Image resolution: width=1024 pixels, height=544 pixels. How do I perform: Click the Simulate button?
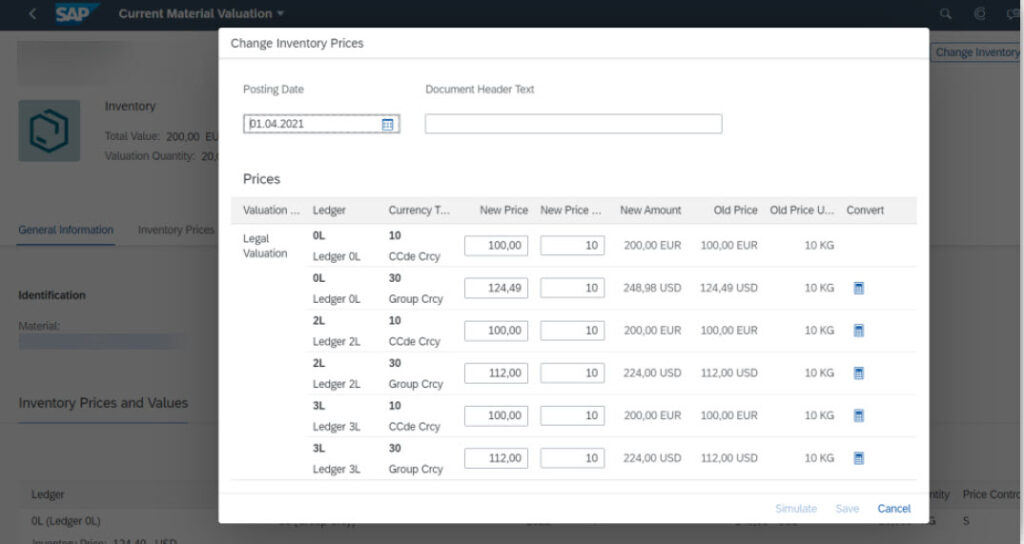[x=796, y=509]
